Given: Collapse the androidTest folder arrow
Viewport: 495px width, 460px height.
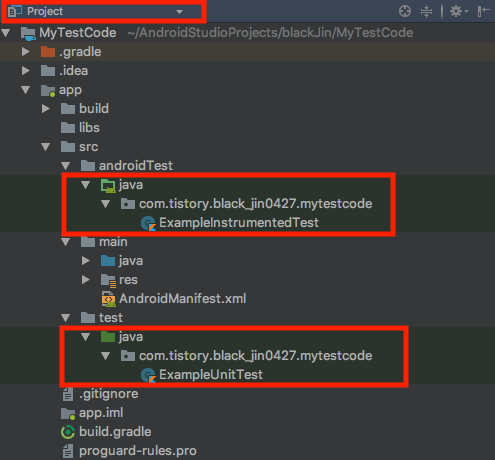Looking at the screenshot, I should 66,166.
